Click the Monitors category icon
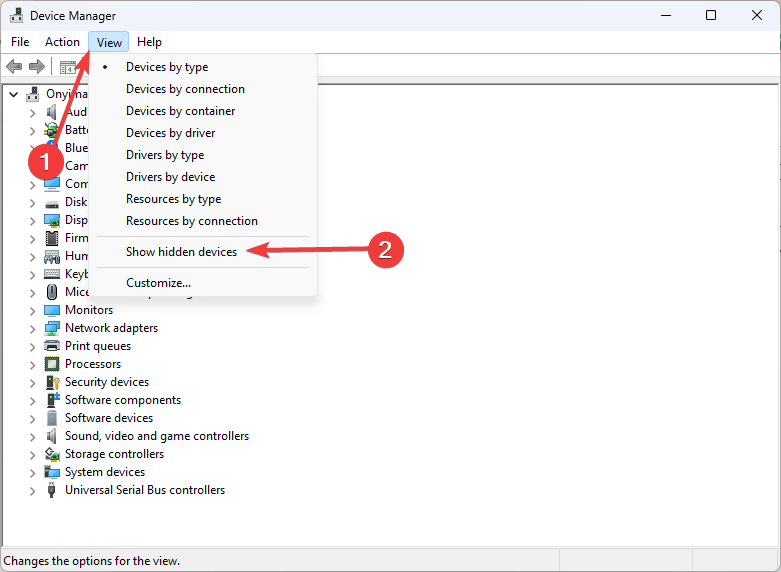 pos(52,310)
